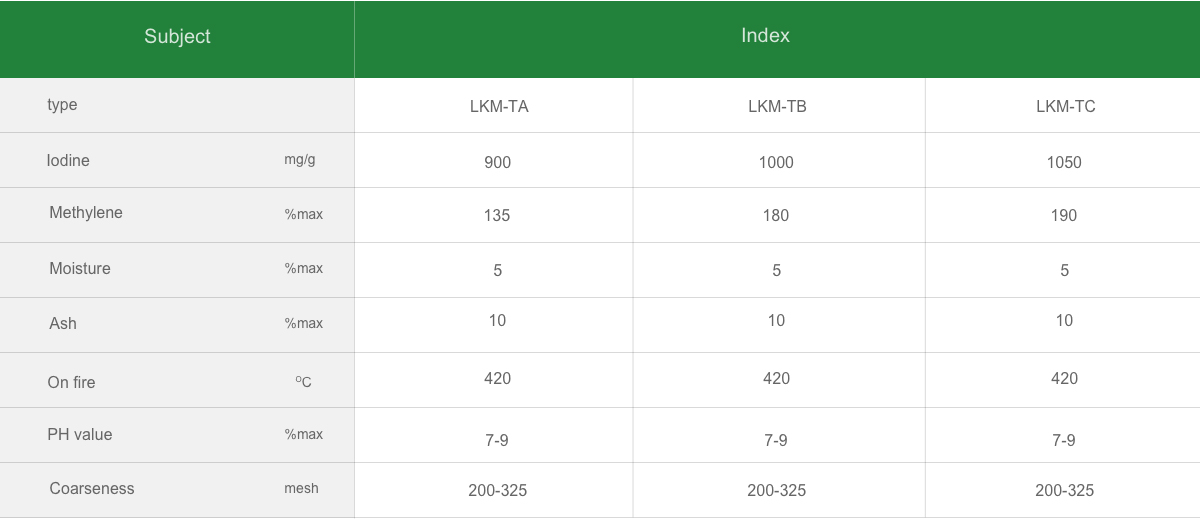Select the Iodine value 1050
This screenshot has width=1200, height=519.
[x=1064, y=162]
